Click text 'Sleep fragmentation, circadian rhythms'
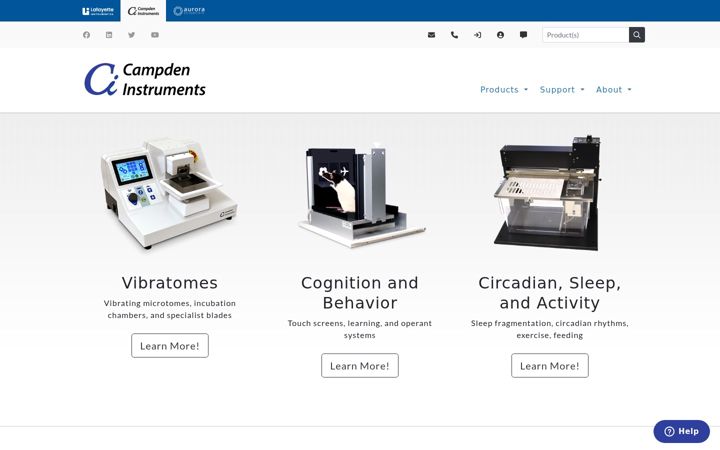The width and height of the screenshot is (720, 450). click(x=550, y=323)
